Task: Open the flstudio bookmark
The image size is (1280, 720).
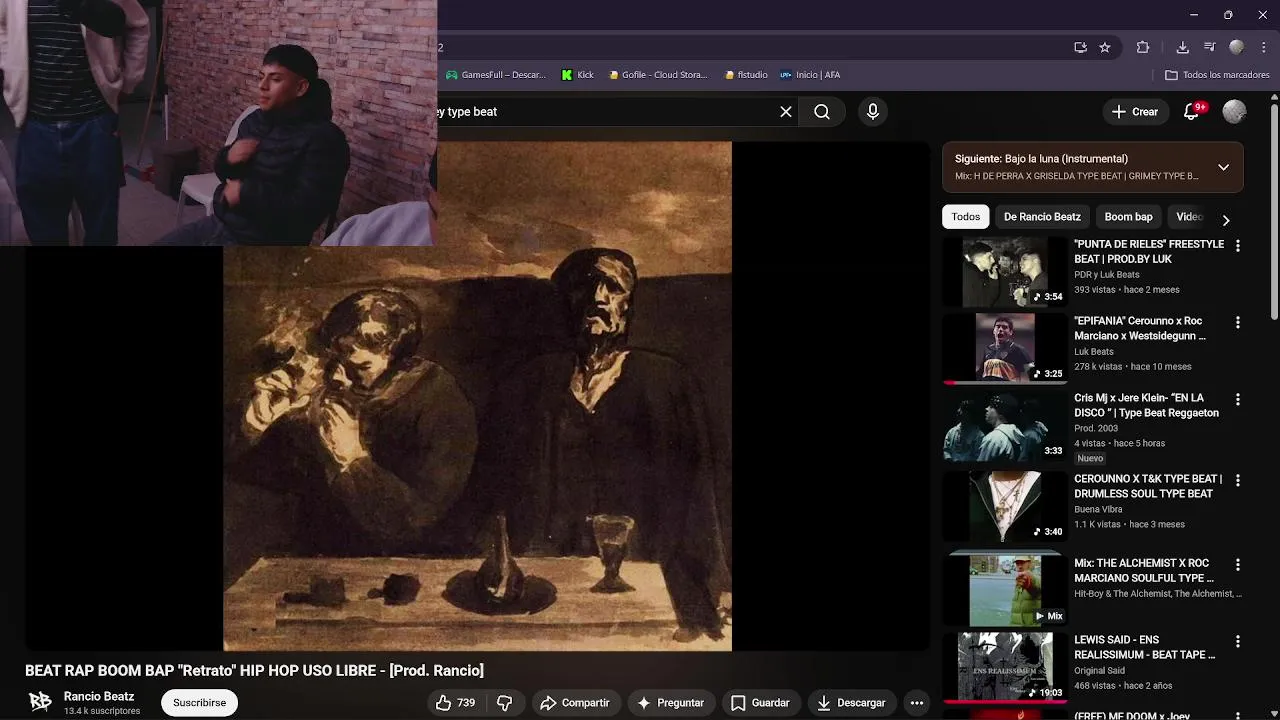Action: [746, 75]
